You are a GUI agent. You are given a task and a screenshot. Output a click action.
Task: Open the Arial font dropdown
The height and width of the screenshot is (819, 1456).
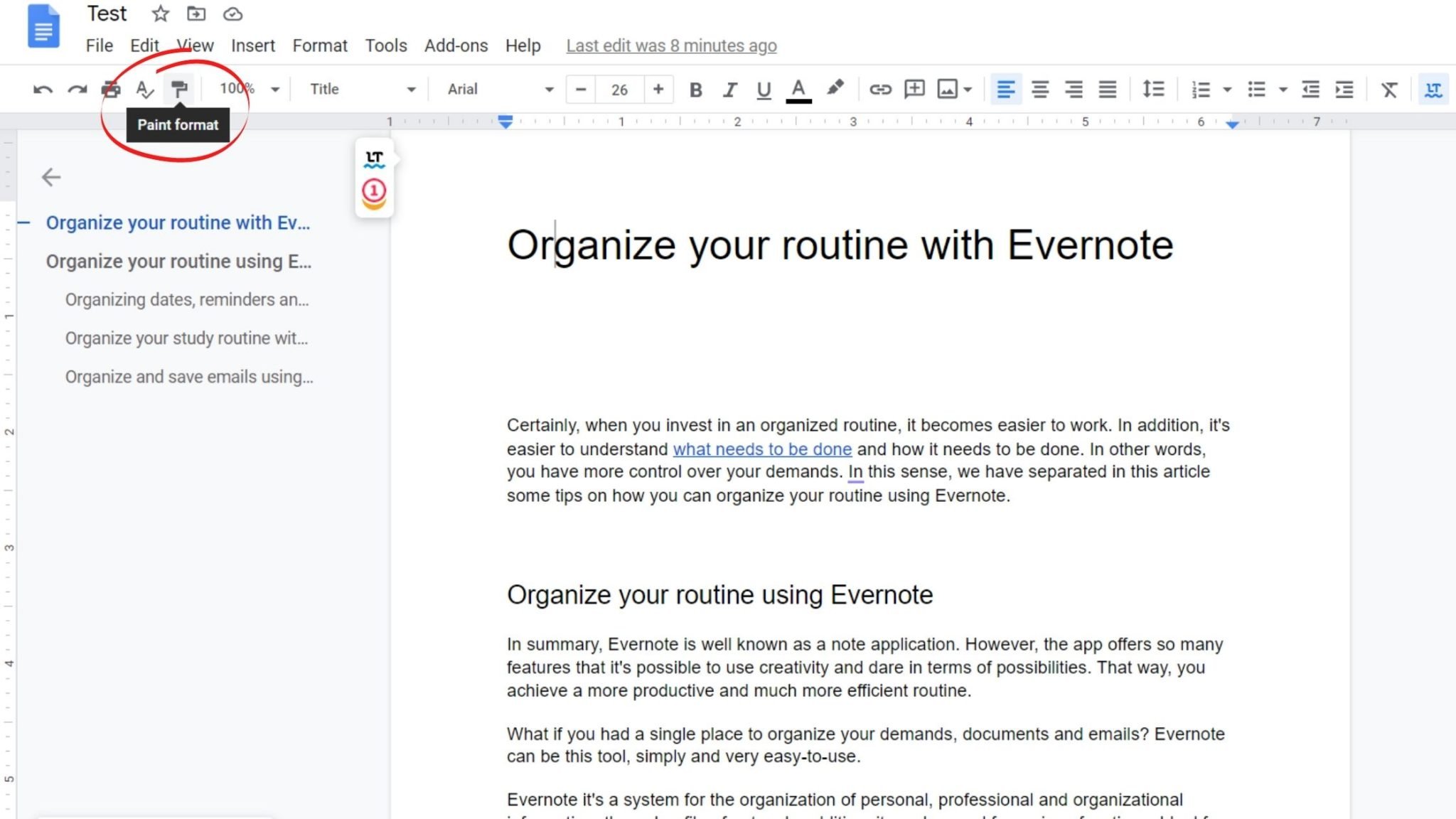[x=500, y=89]
